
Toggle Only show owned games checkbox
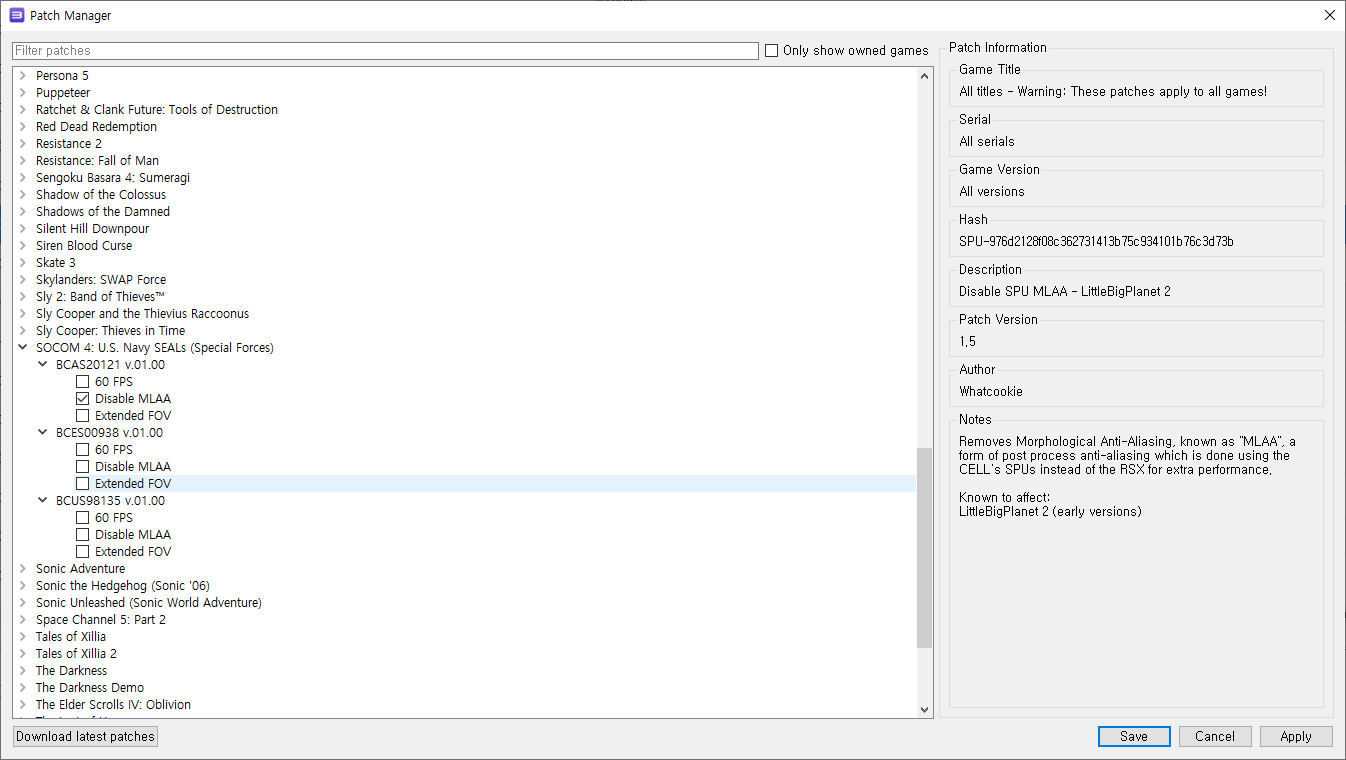tap(771, 51)
